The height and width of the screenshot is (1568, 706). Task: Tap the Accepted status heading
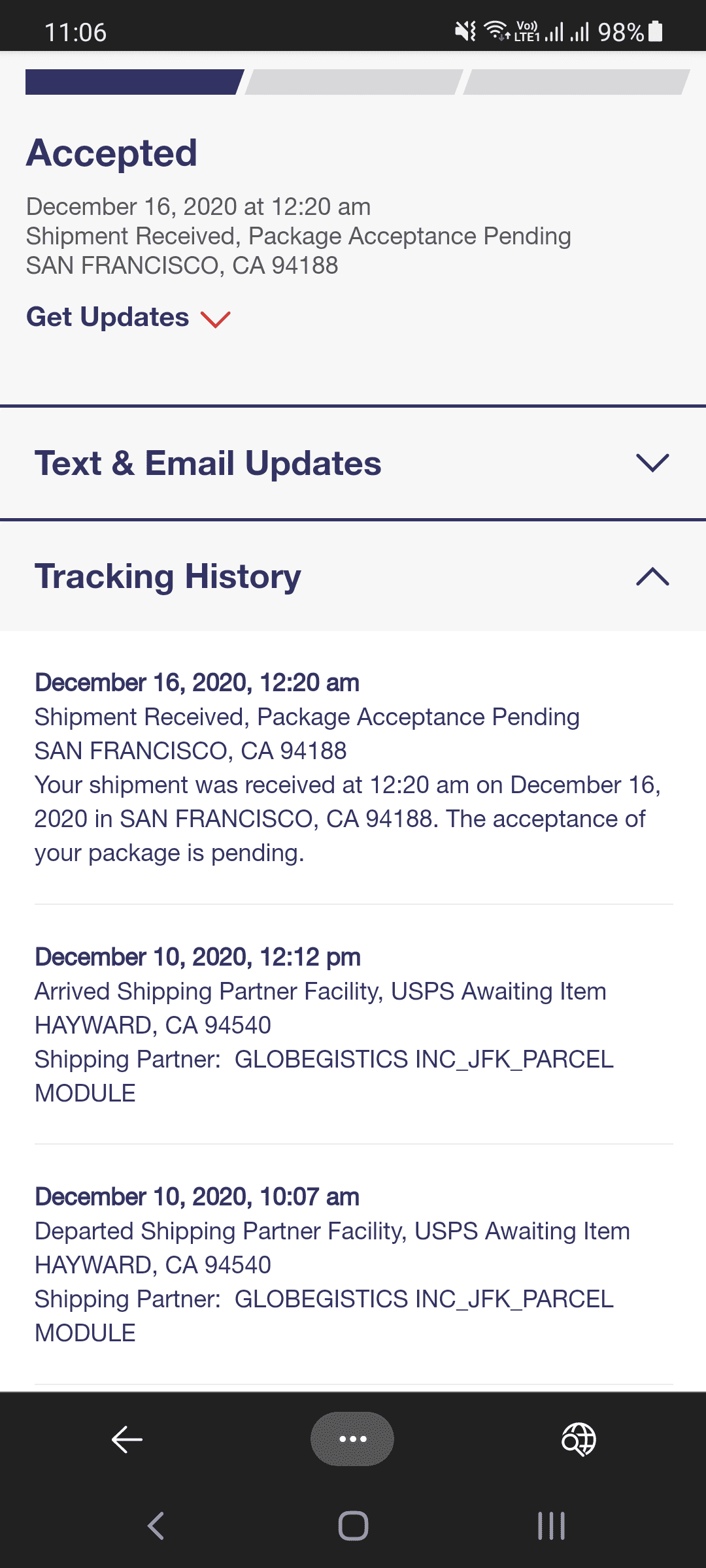(112, 153)
